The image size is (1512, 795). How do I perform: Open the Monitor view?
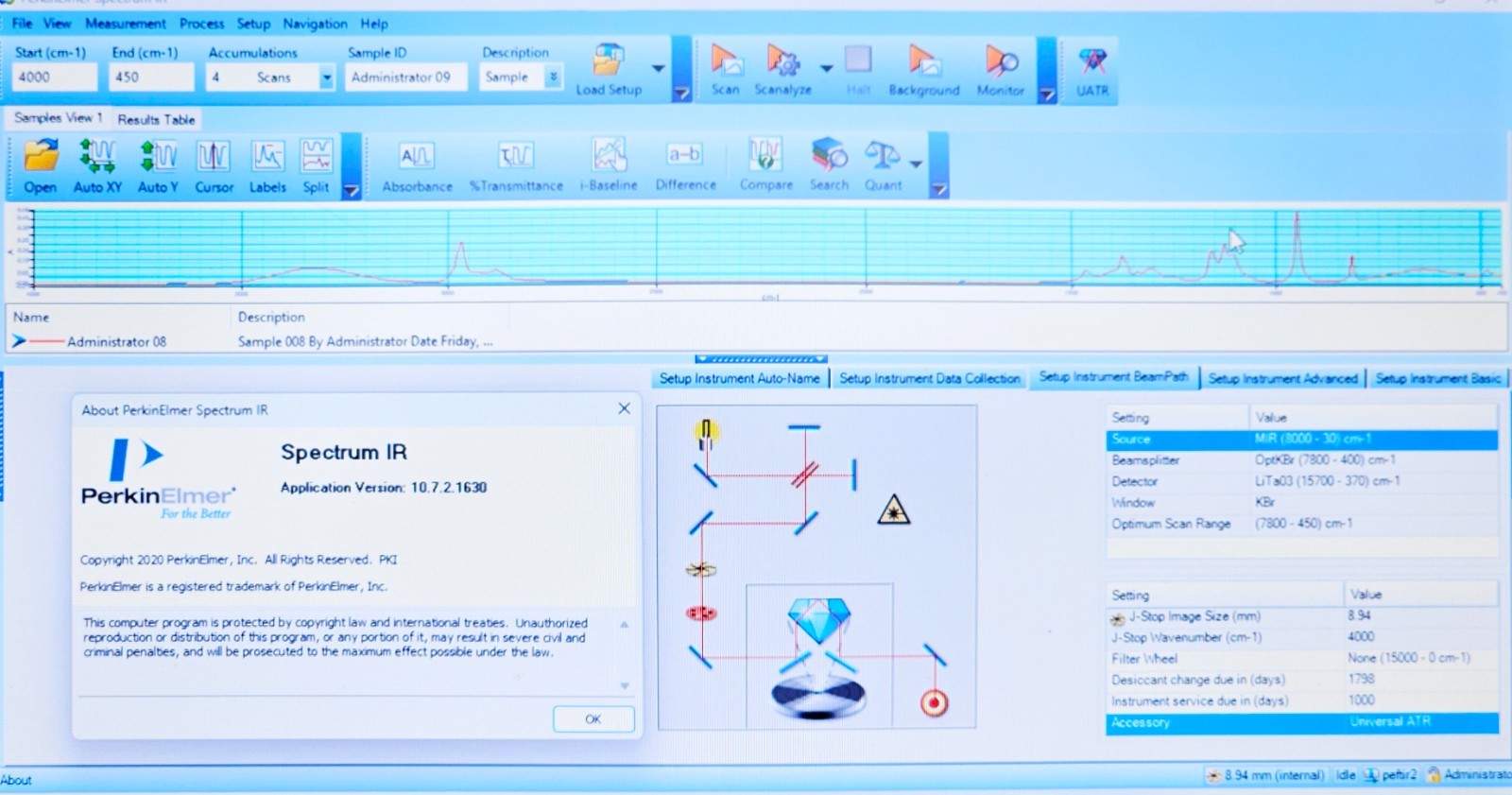coord(1000,70)
